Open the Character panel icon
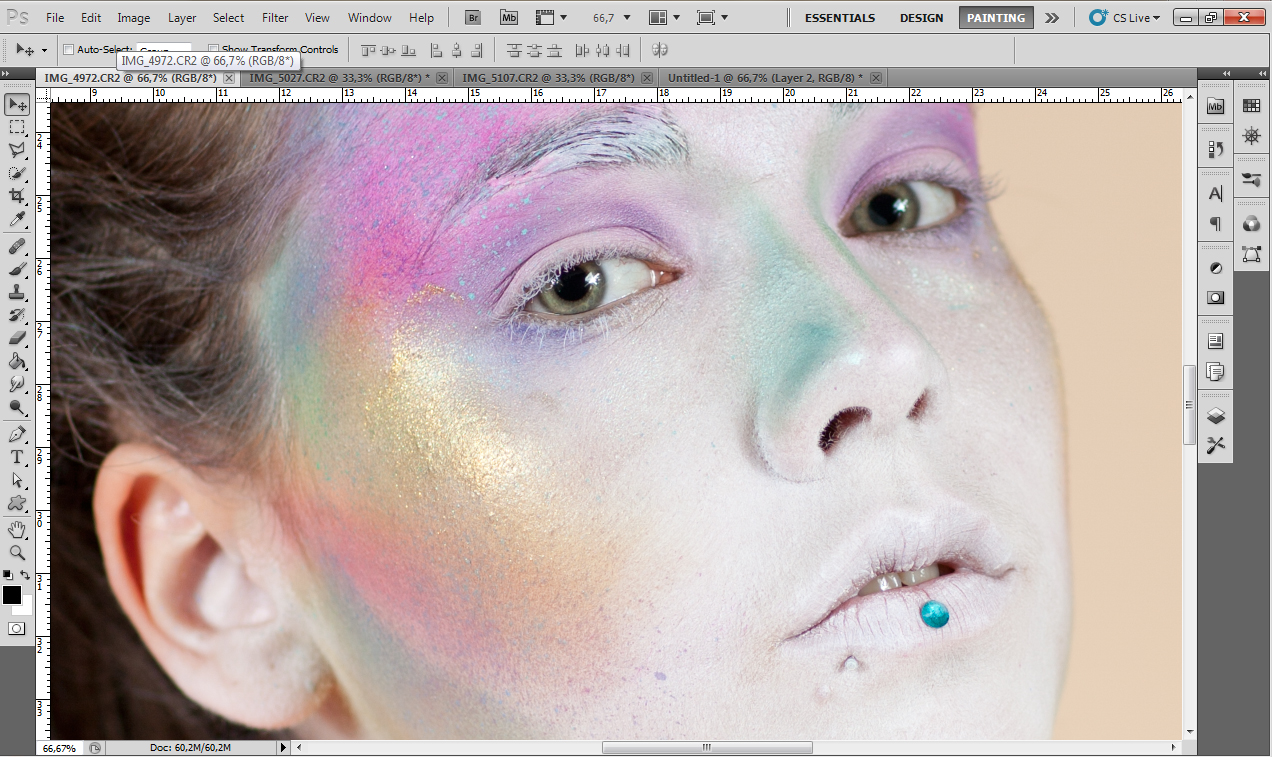Screen dimensions: 1272x757 1216,193
